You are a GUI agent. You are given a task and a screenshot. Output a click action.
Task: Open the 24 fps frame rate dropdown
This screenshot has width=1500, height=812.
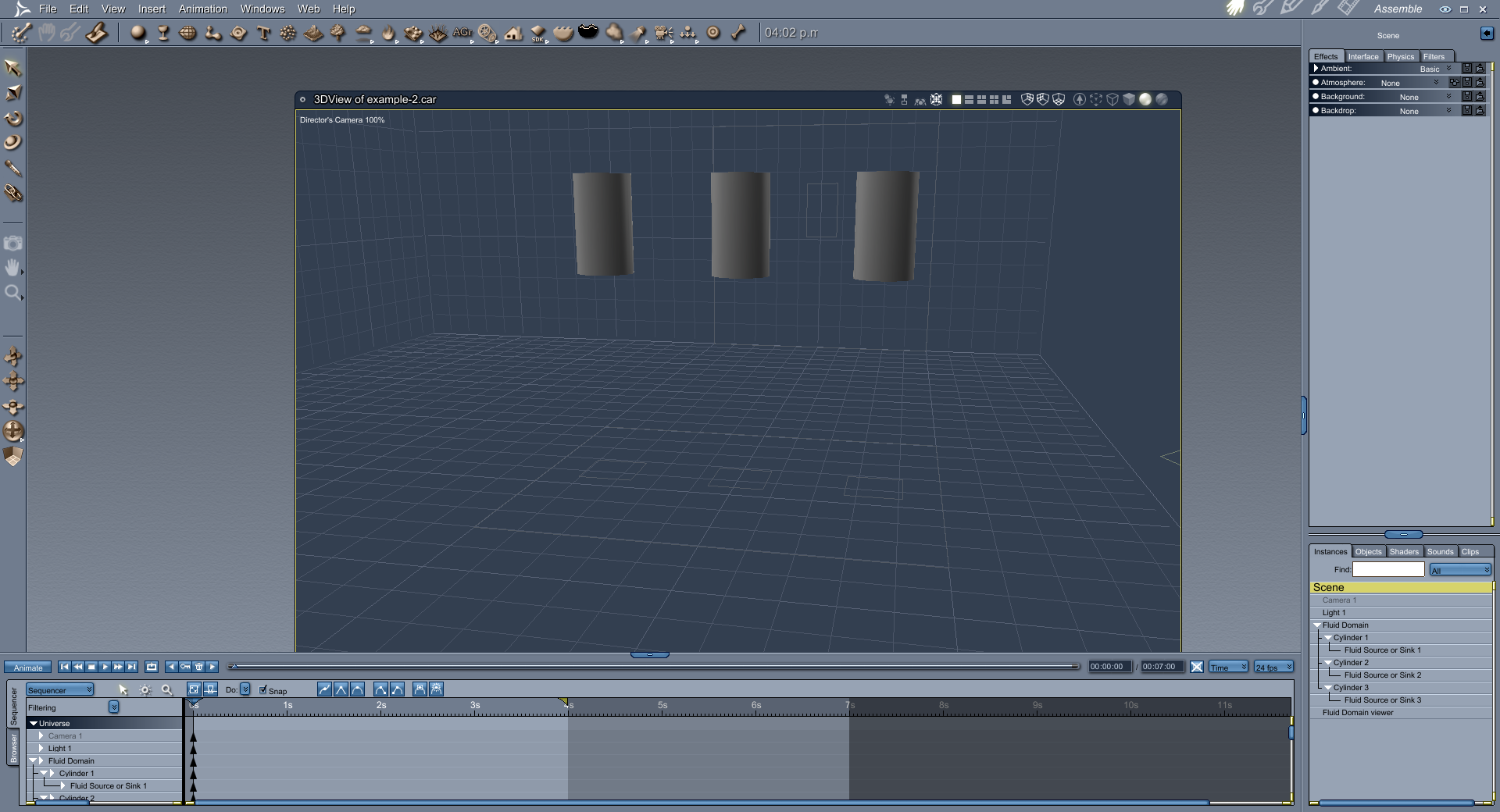1273,667
